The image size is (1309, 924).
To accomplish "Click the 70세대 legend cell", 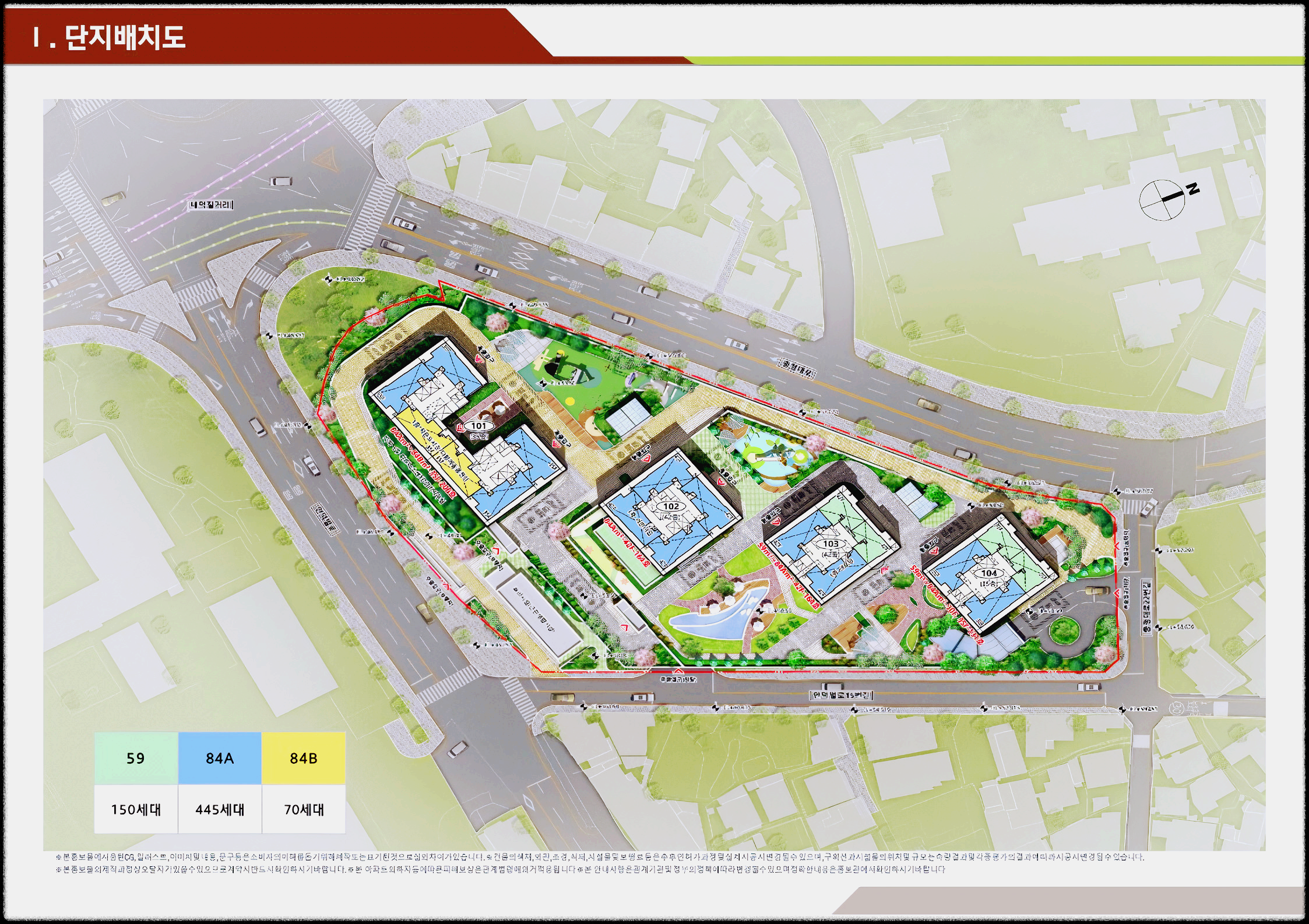I will [304, 809].
